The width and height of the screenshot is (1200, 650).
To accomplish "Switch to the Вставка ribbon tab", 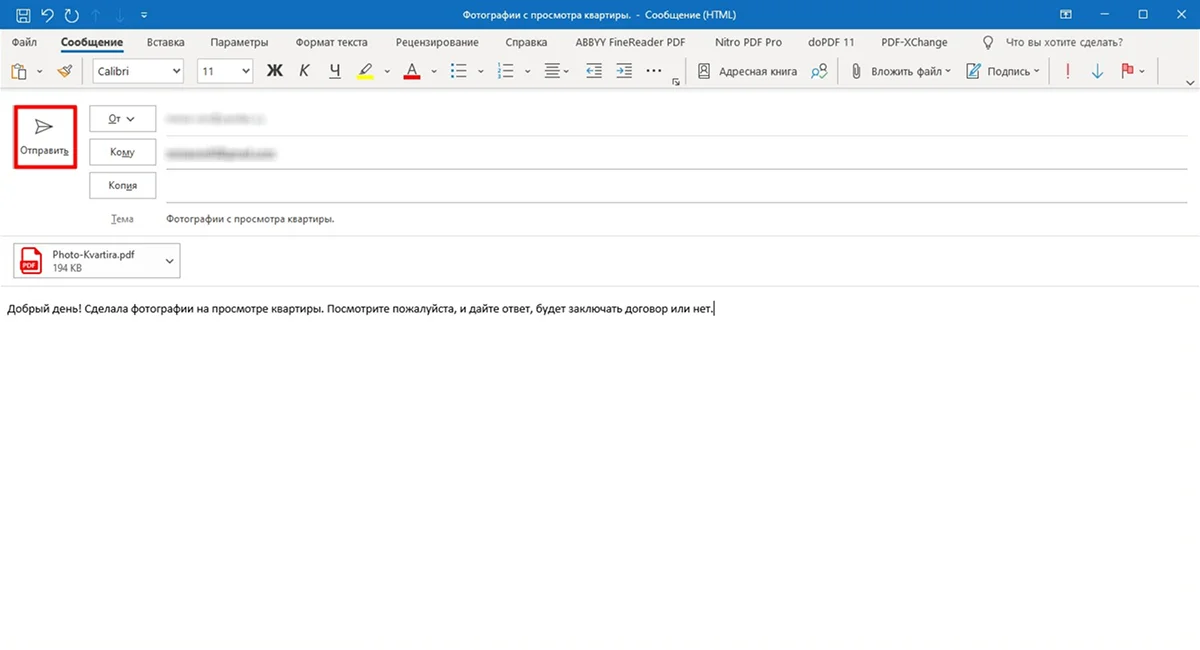I will pos(165,42).
